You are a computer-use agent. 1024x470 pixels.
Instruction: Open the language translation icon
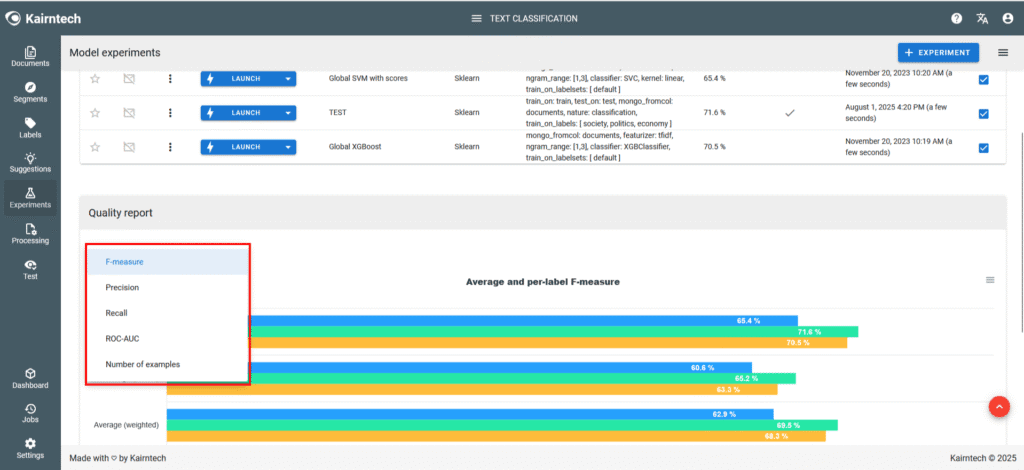[x=982, y=18]
